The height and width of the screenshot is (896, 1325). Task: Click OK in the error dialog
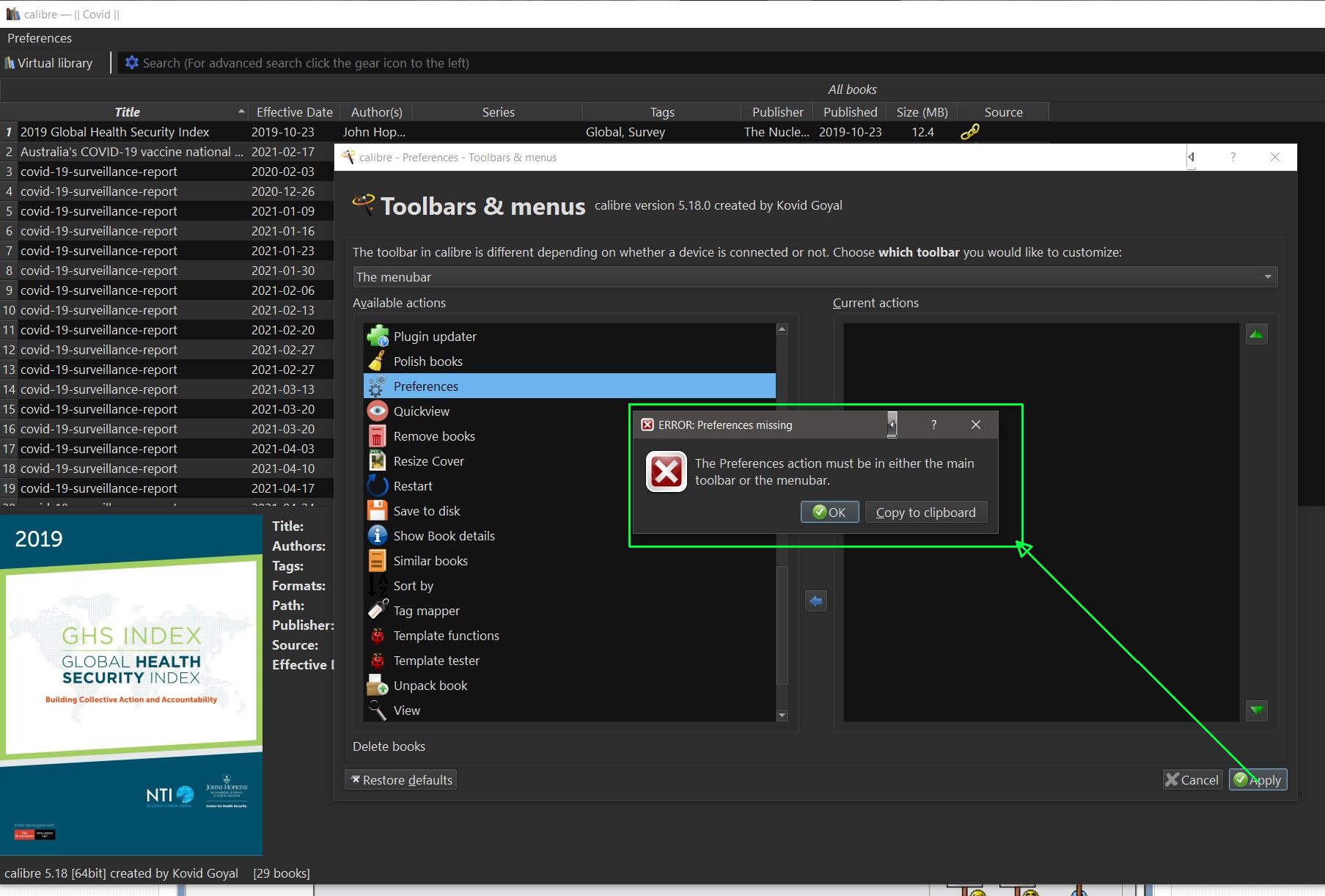pos(829,513)
